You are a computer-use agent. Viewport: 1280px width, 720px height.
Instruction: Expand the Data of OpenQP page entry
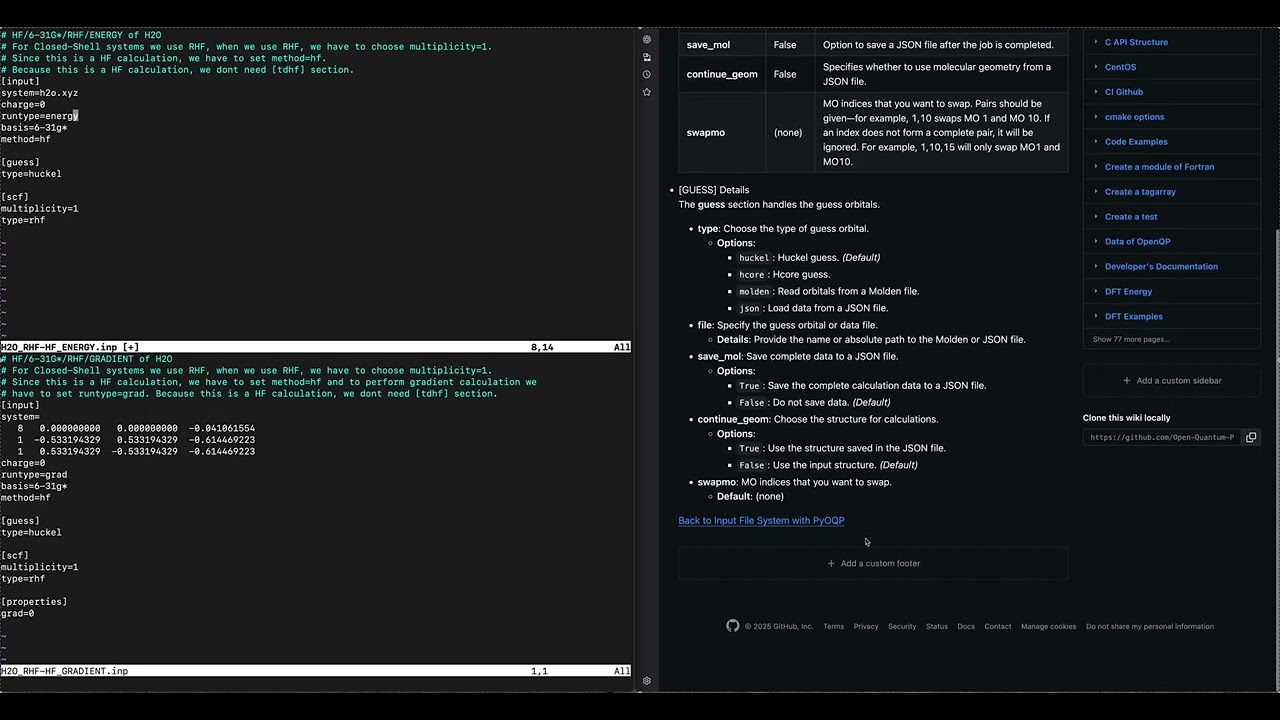(1095, 242)
